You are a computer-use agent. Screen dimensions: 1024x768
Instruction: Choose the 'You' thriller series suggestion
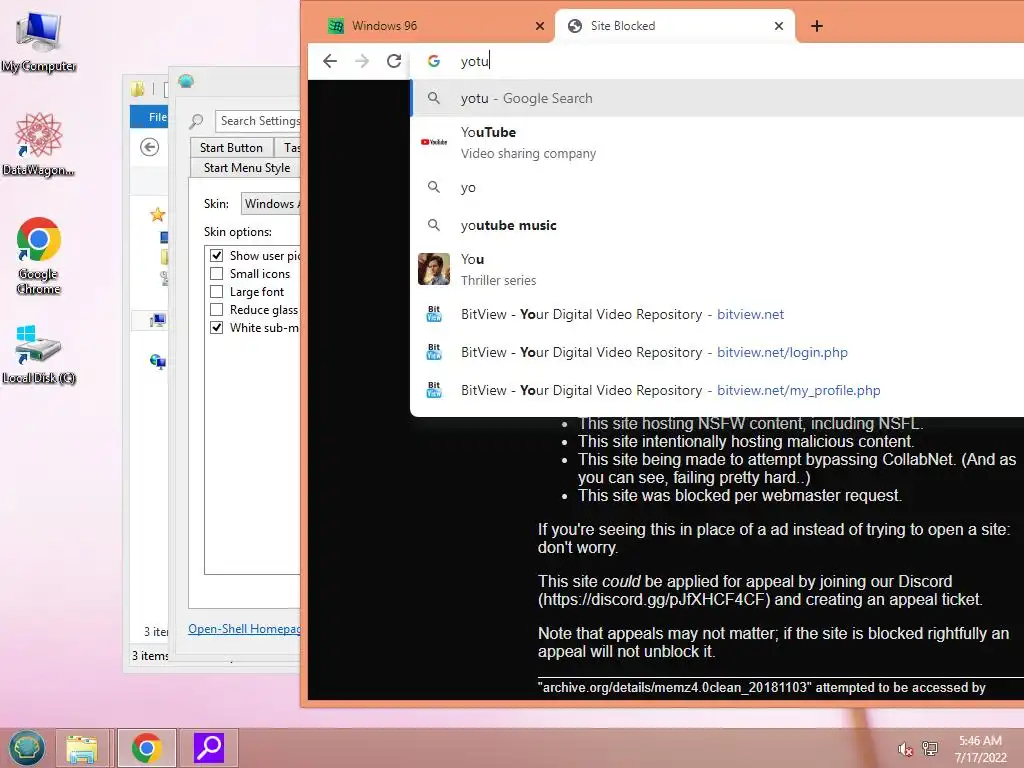(x=717, y=269)
